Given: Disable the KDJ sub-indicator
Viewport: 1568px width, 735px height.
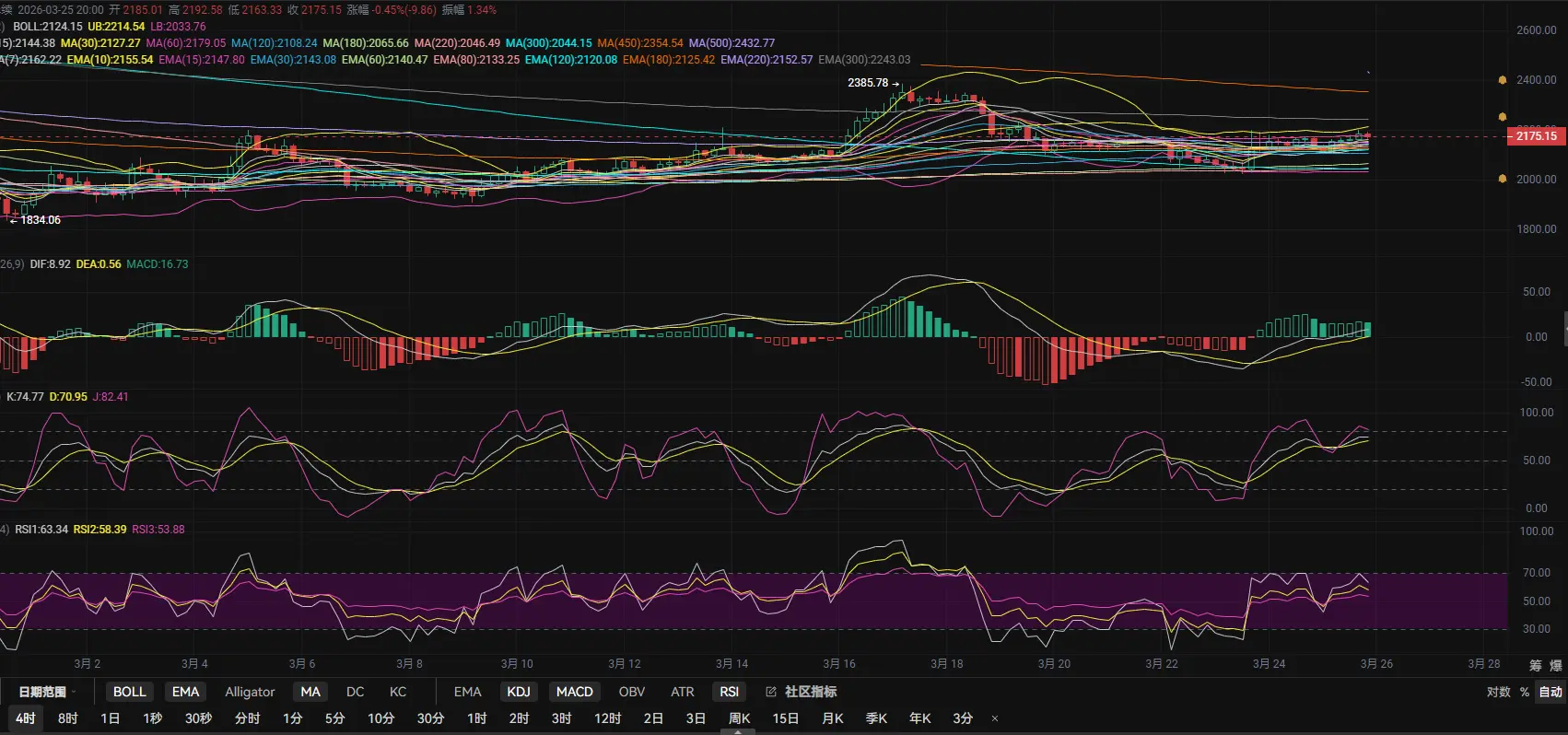Looking at the screenshot, I should [x=519, y=692].
